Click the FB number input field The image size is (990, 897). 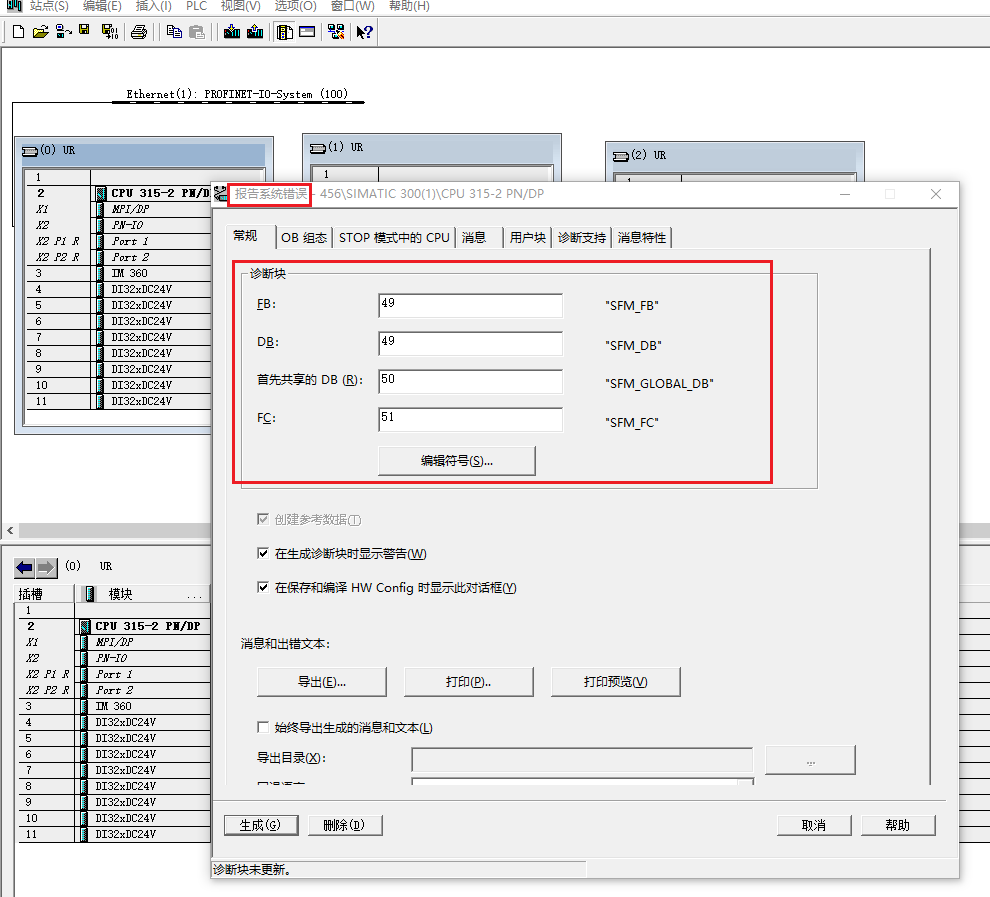[470, 305]
